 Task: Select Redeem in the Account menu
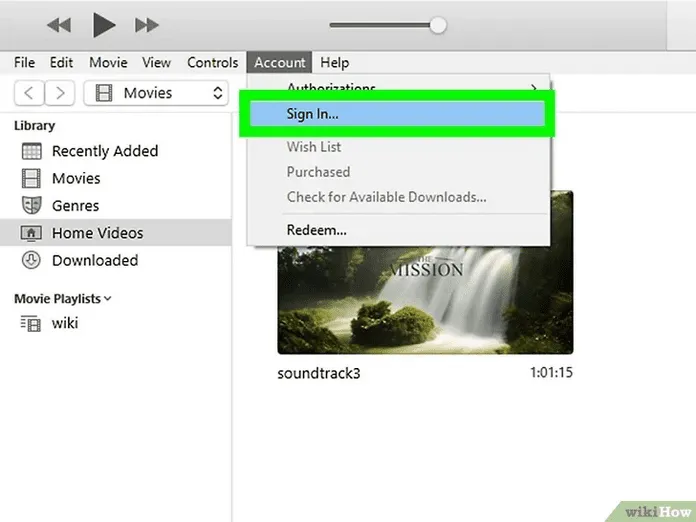(317, 230)
